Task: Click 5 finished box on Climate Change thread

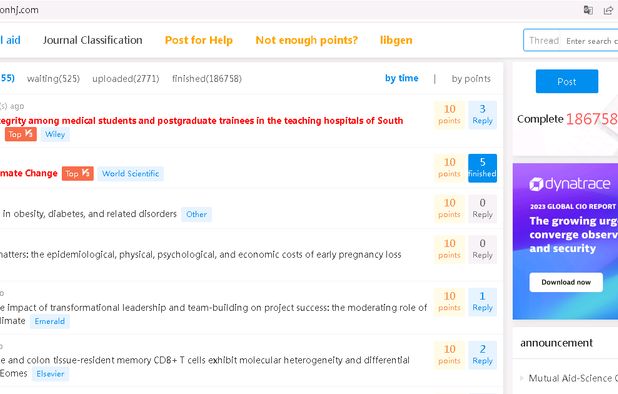Action: coord(482,168)
